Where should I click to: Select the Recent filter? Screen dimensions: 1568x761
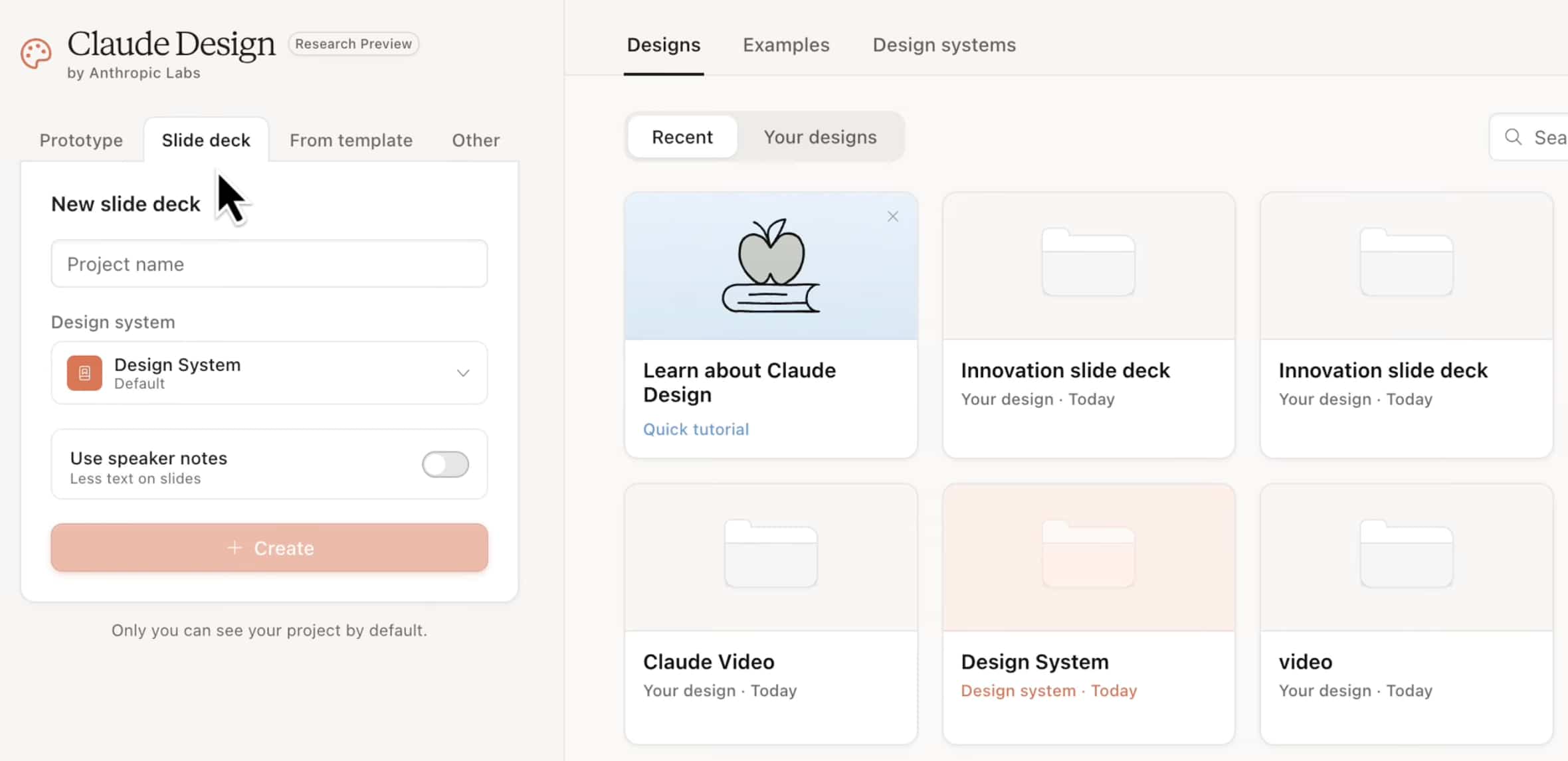(x=682, y=137)
